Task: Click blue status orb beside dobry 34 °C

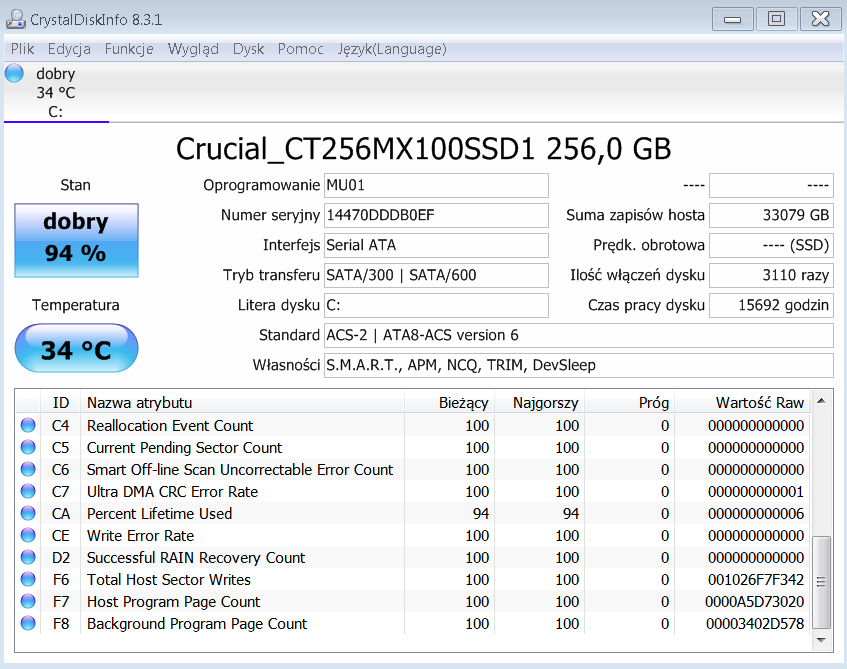Action: click(x=15, y=73)
